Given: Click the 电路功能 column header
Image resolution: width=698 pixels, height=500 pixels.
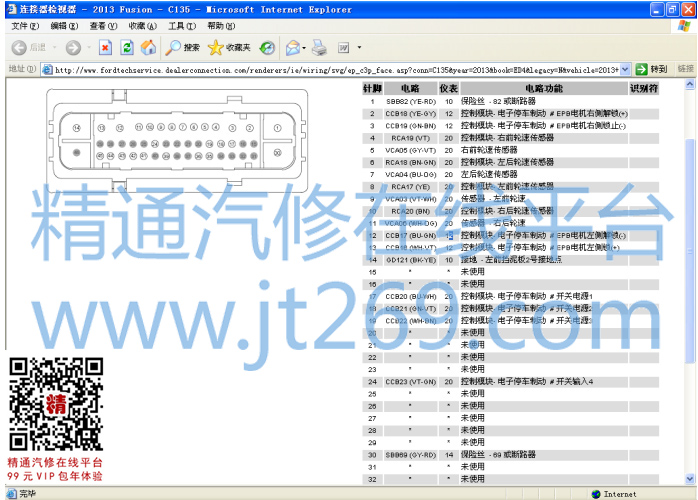Looking at the screenshot, I should pos(544,89).
